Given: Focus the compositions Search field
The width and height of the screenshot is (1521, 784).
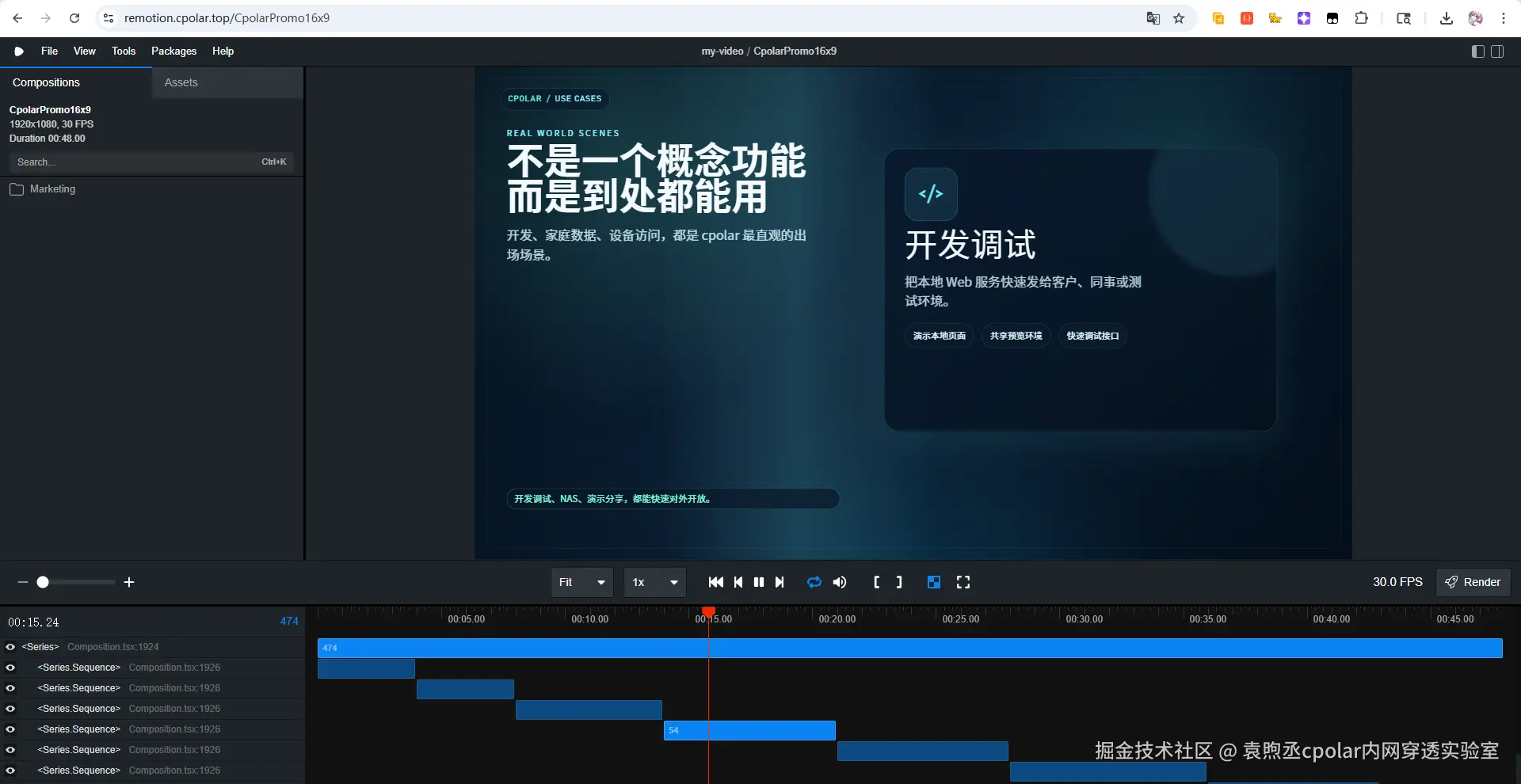Looking at the screenshot, I should pos(151,162).
